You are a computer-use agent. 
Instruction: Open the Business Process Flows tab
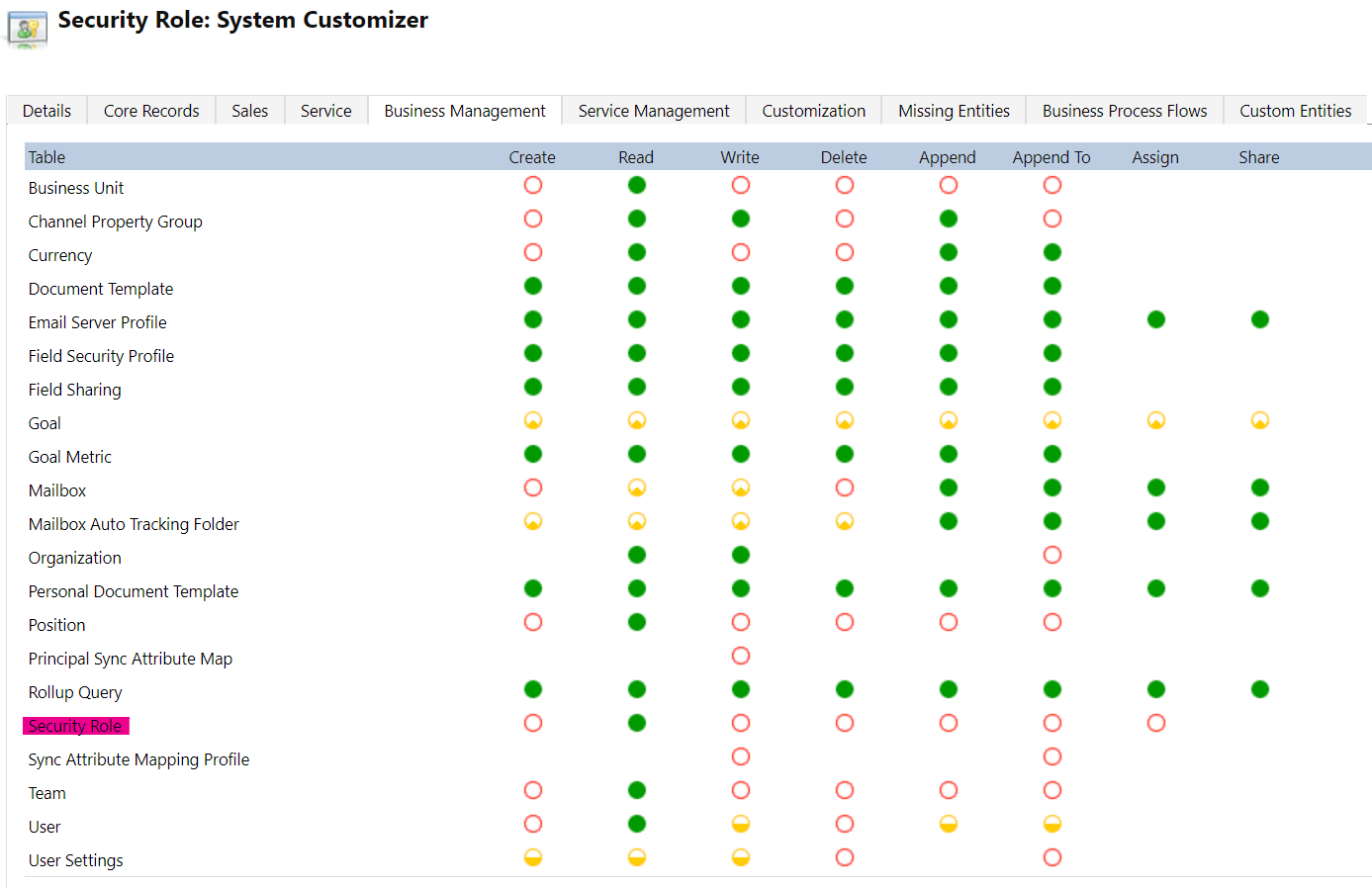1124,110
